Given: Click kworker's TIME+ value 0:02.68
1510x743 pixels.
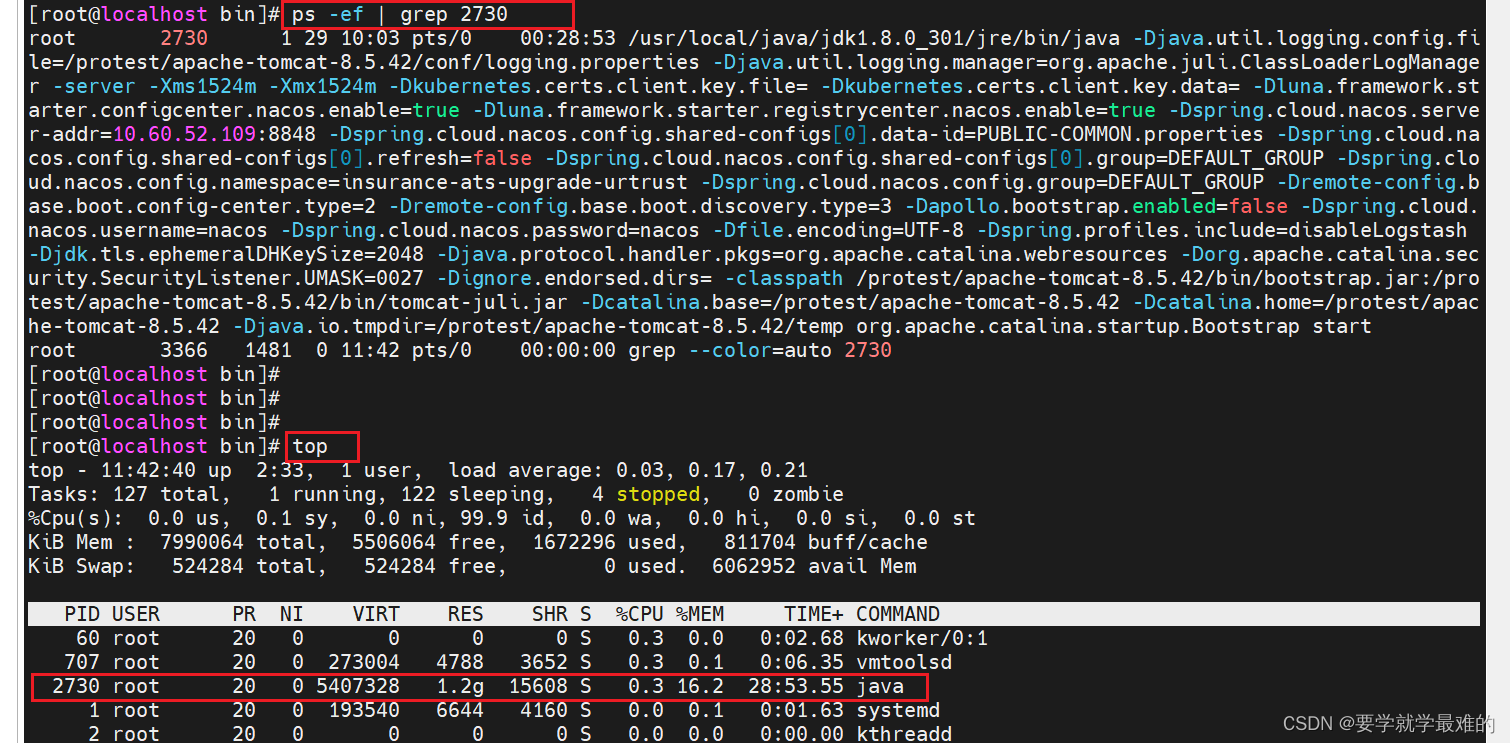Looking at the screenshot, I should tap(802, 638).
